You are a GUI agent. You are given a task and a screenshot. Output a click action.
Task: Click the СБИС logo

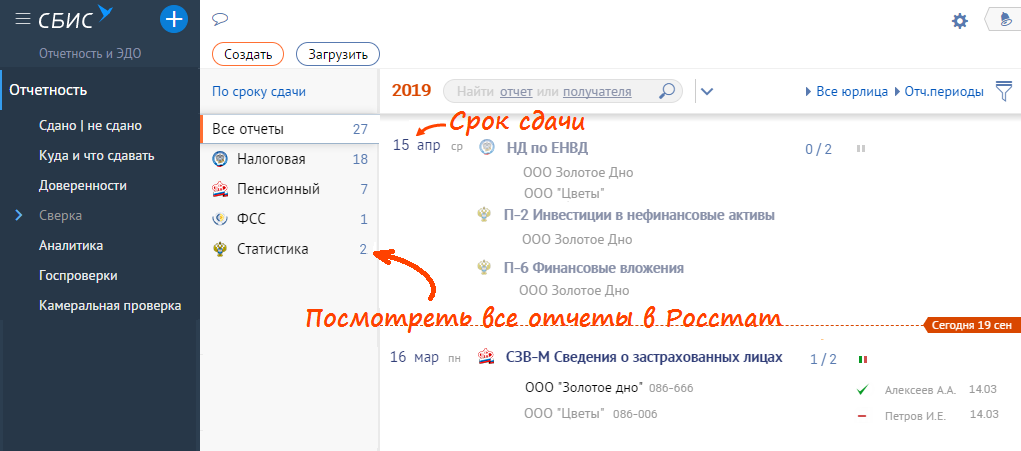[76, 18]
